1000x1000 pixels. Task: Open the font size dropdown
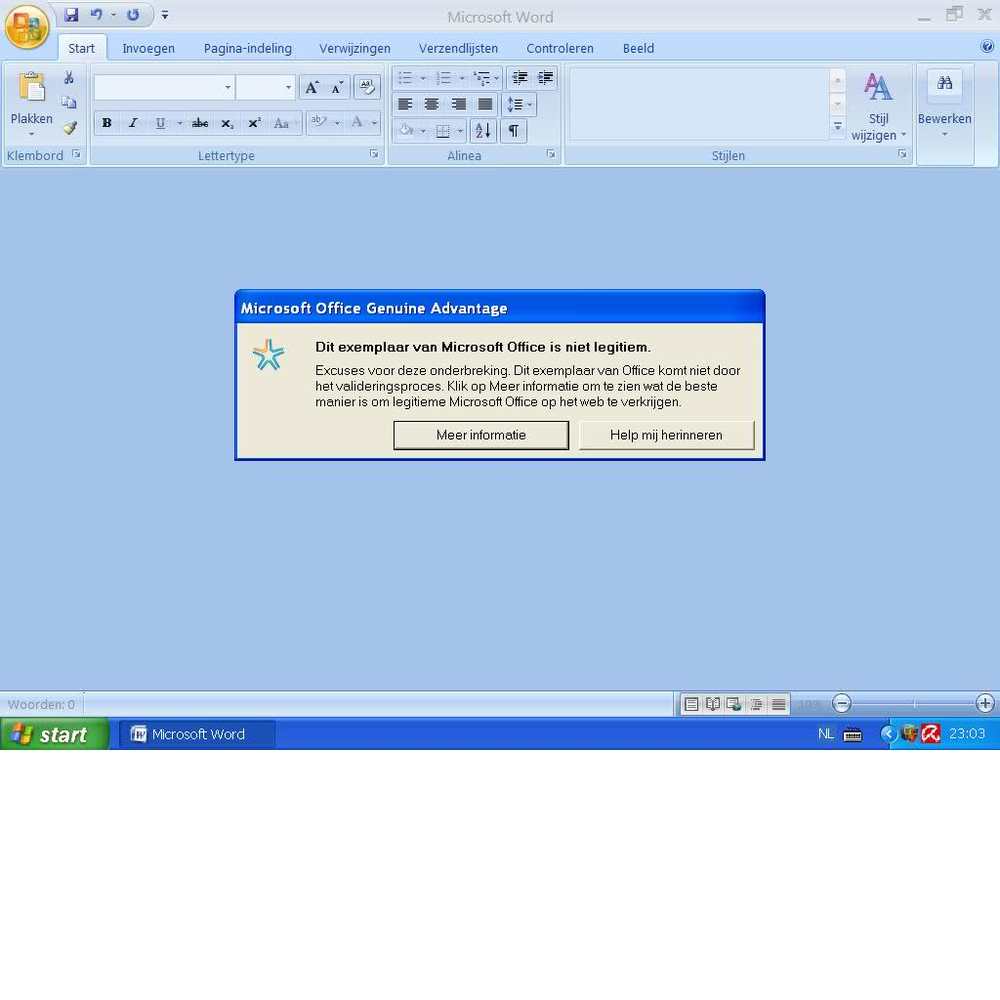288,88
